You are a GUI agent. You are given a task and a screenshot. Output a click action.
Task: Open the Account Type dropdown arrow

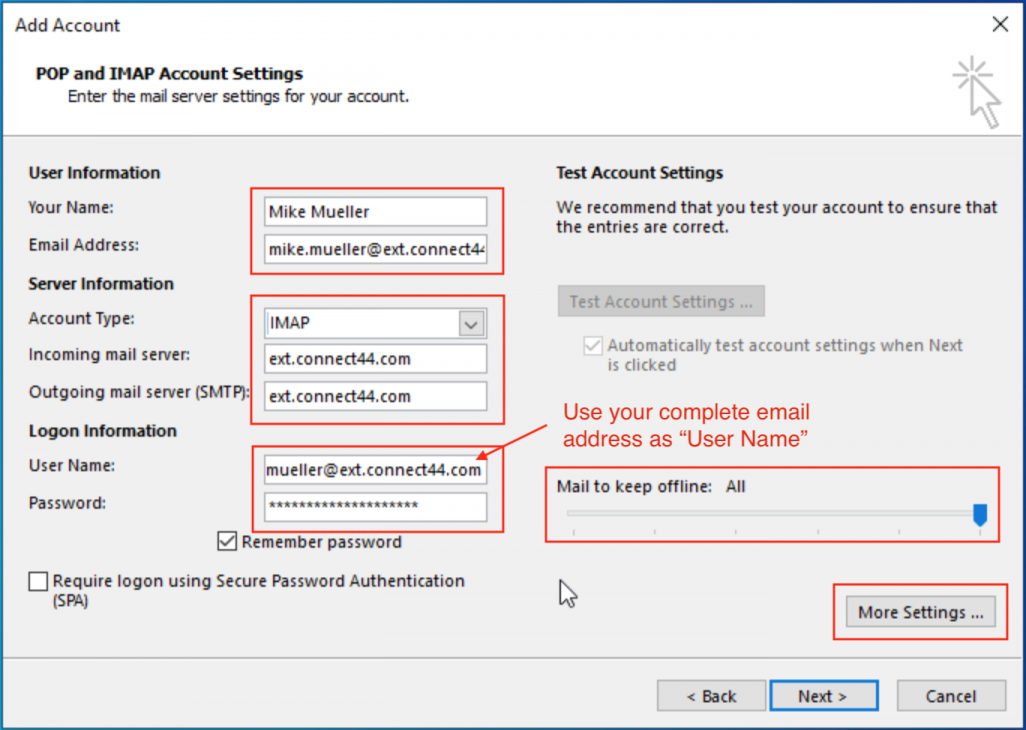point(471,324)
